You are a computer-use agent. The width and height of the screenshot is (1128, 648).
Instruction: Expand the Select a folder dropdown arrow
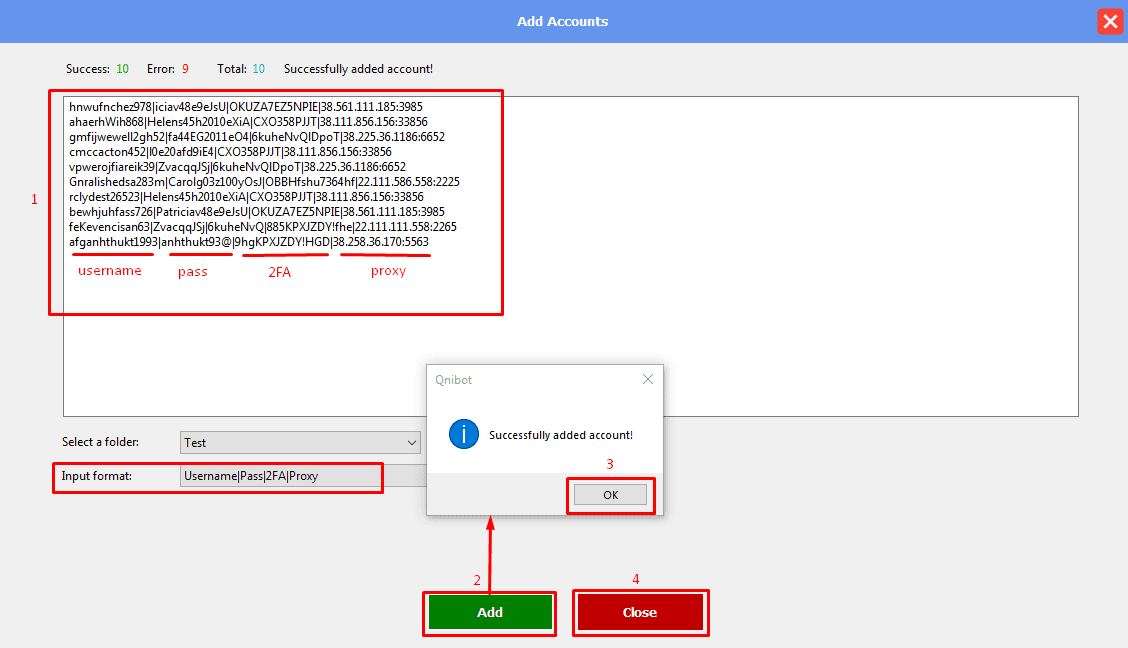coord(412,442)
